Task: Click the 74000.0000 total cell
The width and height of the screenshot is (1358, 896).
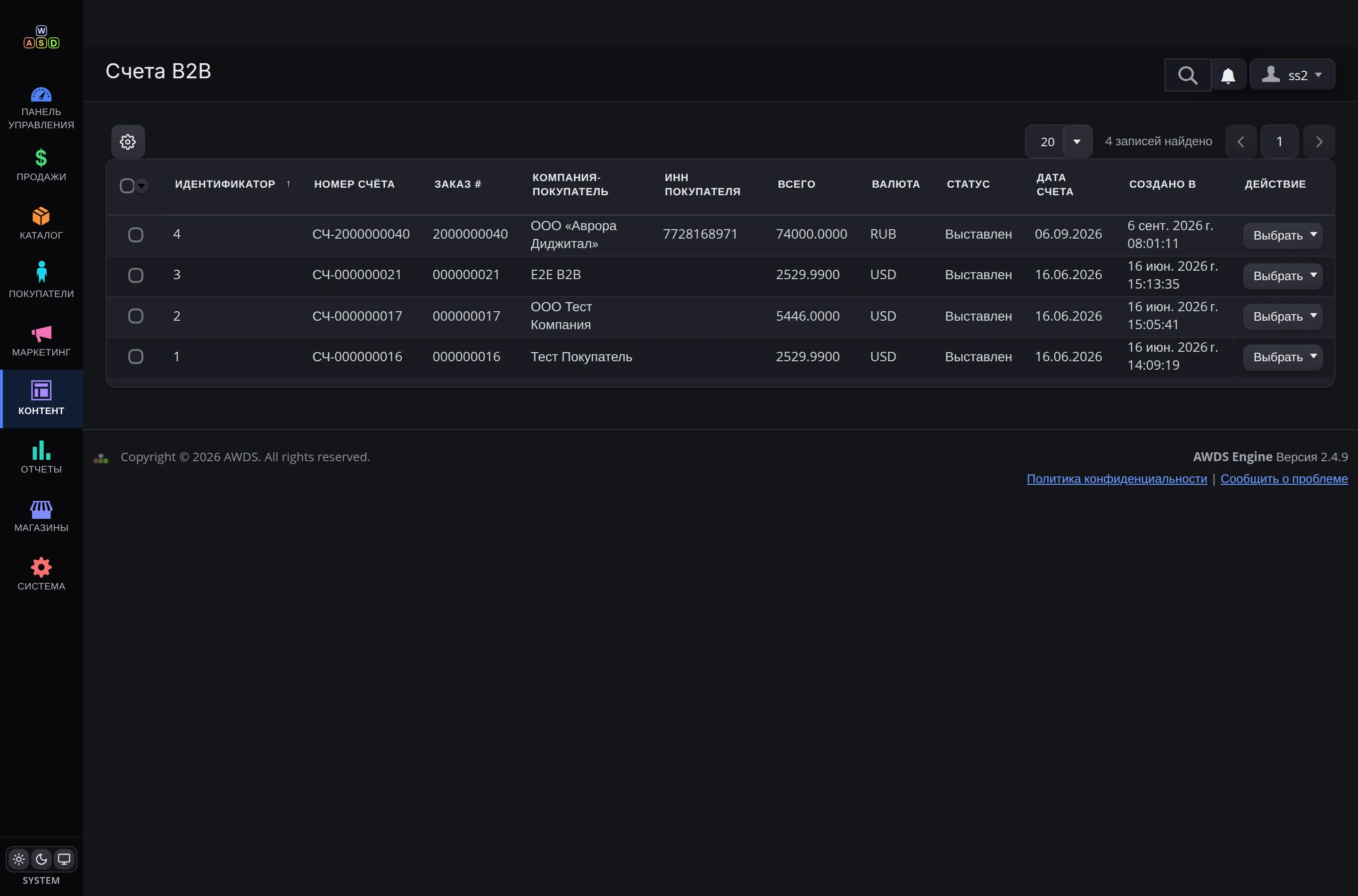Action: [811, 234]
